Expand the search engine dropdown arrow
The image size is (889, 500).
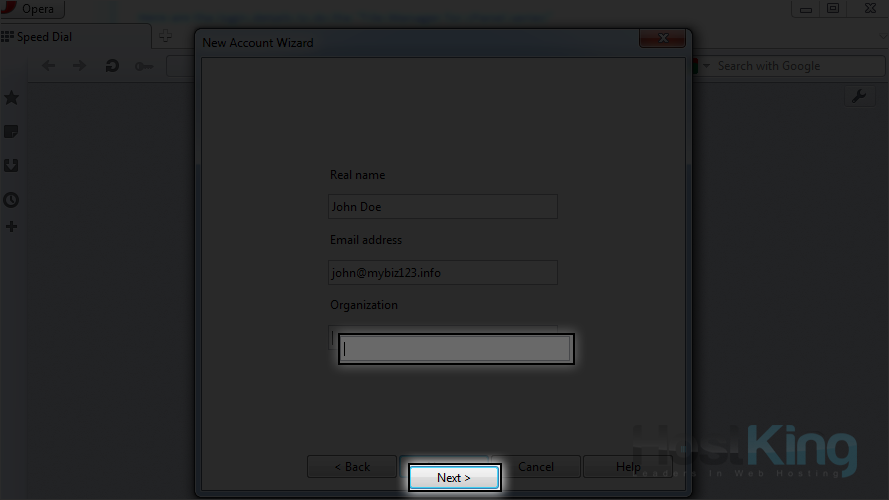(707, 66)
